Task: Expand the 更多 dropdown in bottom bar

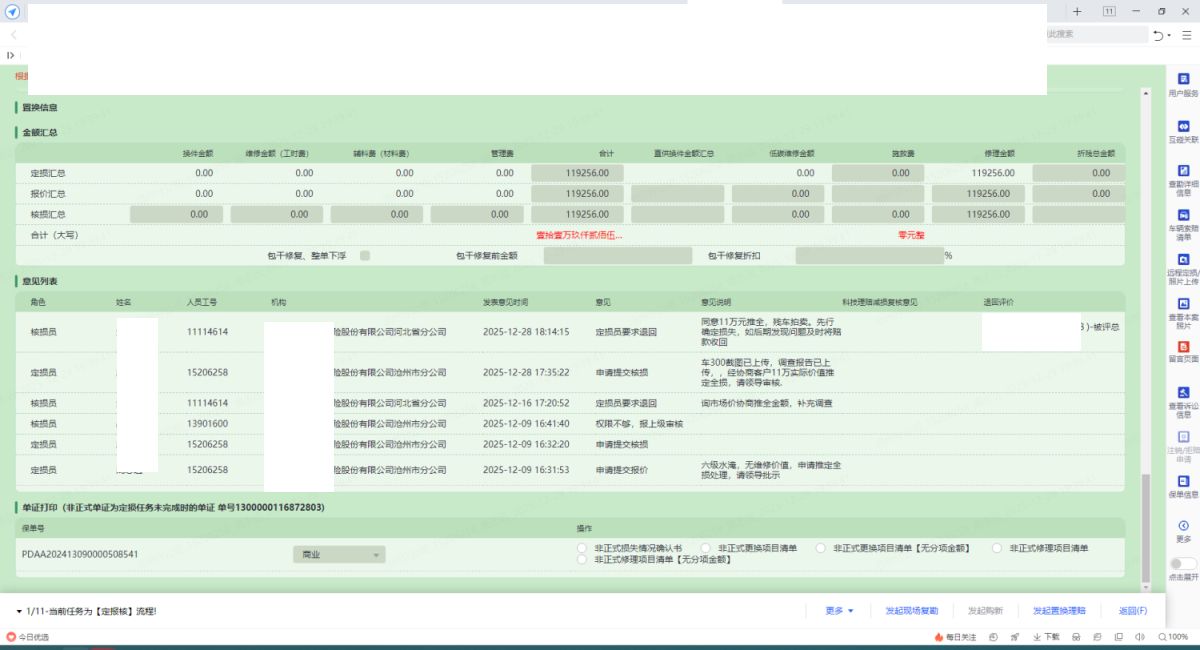Action: tap(839, 611)
